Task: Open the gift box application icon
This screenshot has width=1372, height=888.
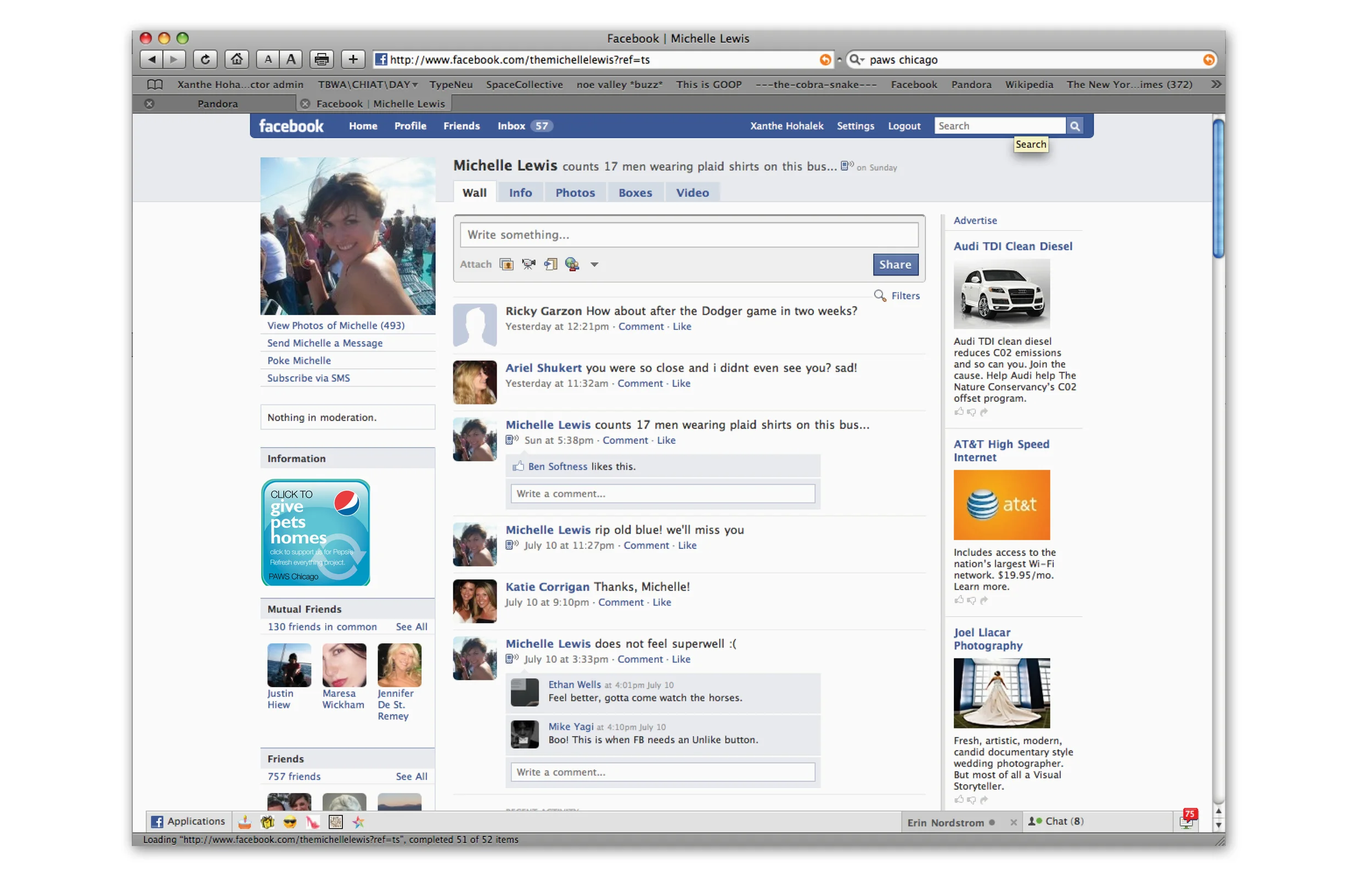Action: pyautogui.click(x=267, y=823)
